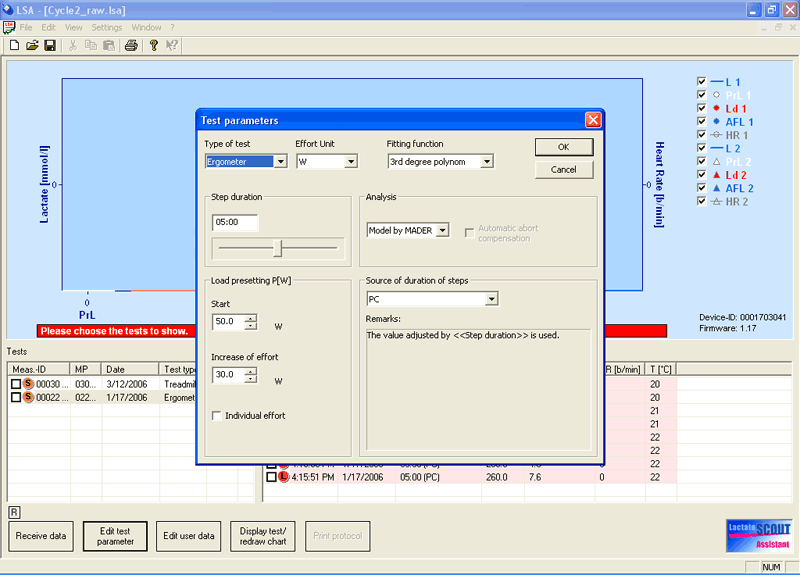The height and width of the screenshot is (575, 800).
Task: Open the Settings menu
Action: (106, 27)
